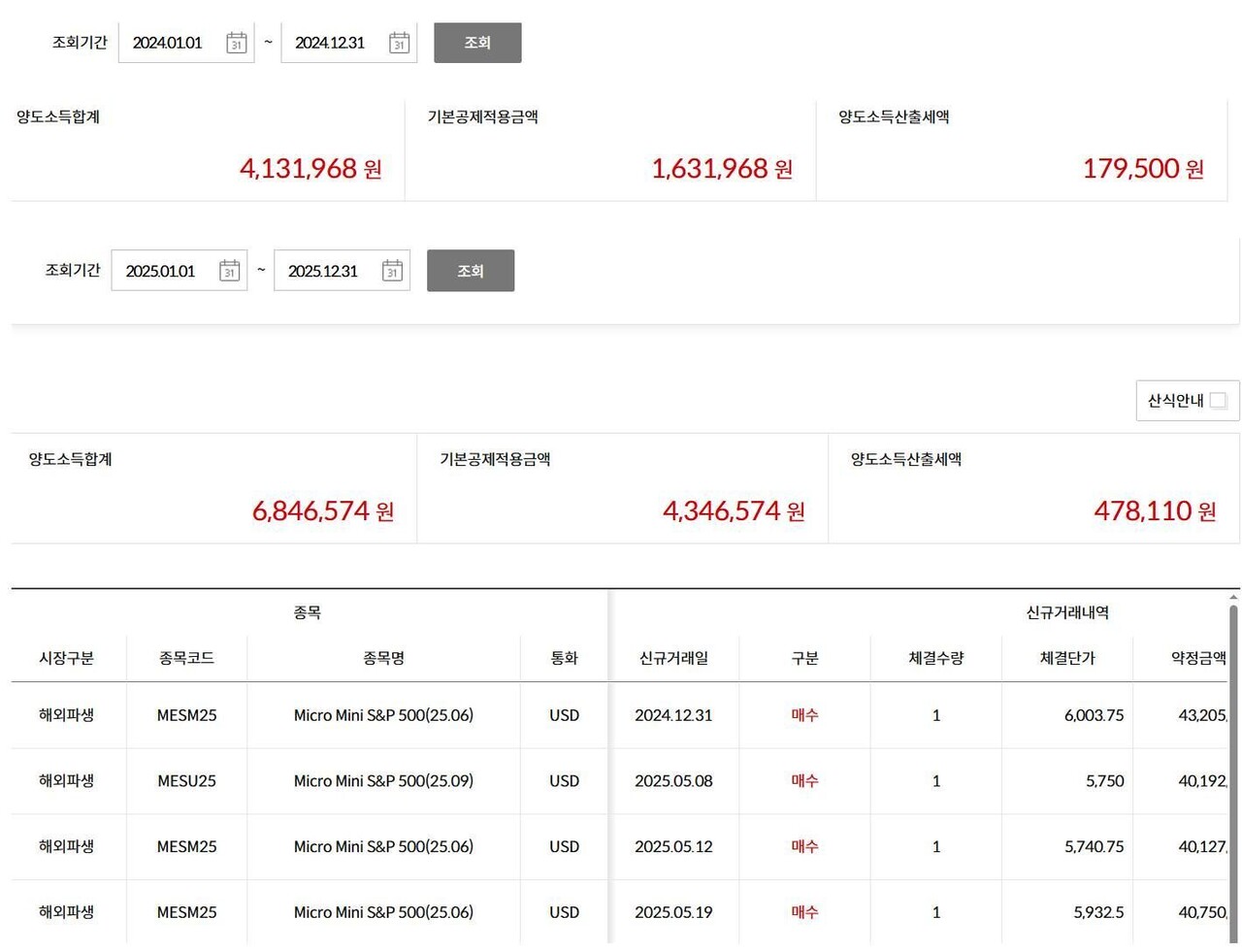The width and height of the screenshot is (1242, 952).
Task: Click the 종목코드 column header
Action: point(186,658)
